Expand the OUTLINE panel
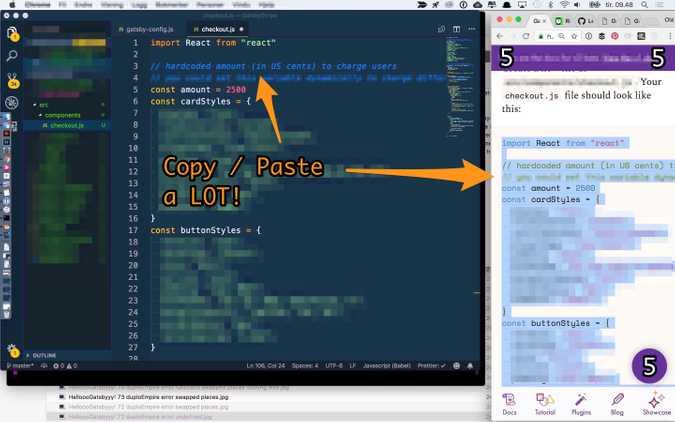The height and width of the screenshot is (422, 675). coord(44,355)
